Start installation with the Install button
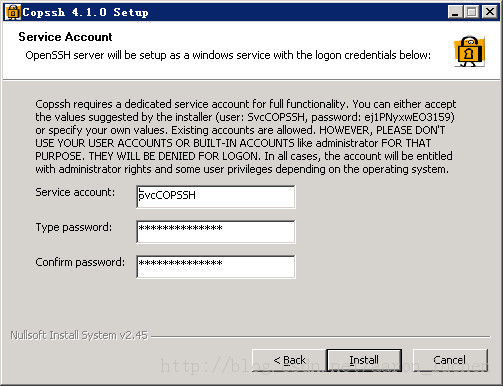Viewport: 503px width, 386px height. click(x=364, y=360)
